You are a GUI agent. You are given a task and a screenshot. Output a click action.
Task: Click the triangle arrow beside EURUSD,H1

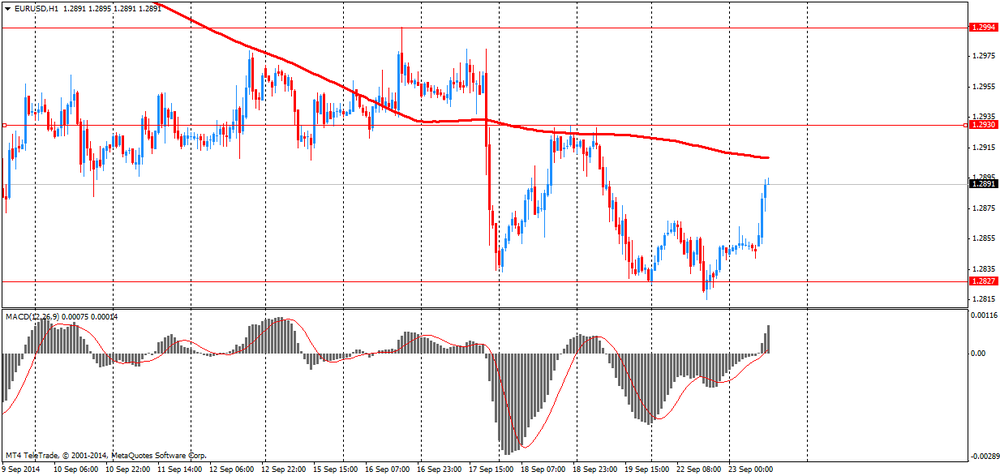tap(7, 9)
